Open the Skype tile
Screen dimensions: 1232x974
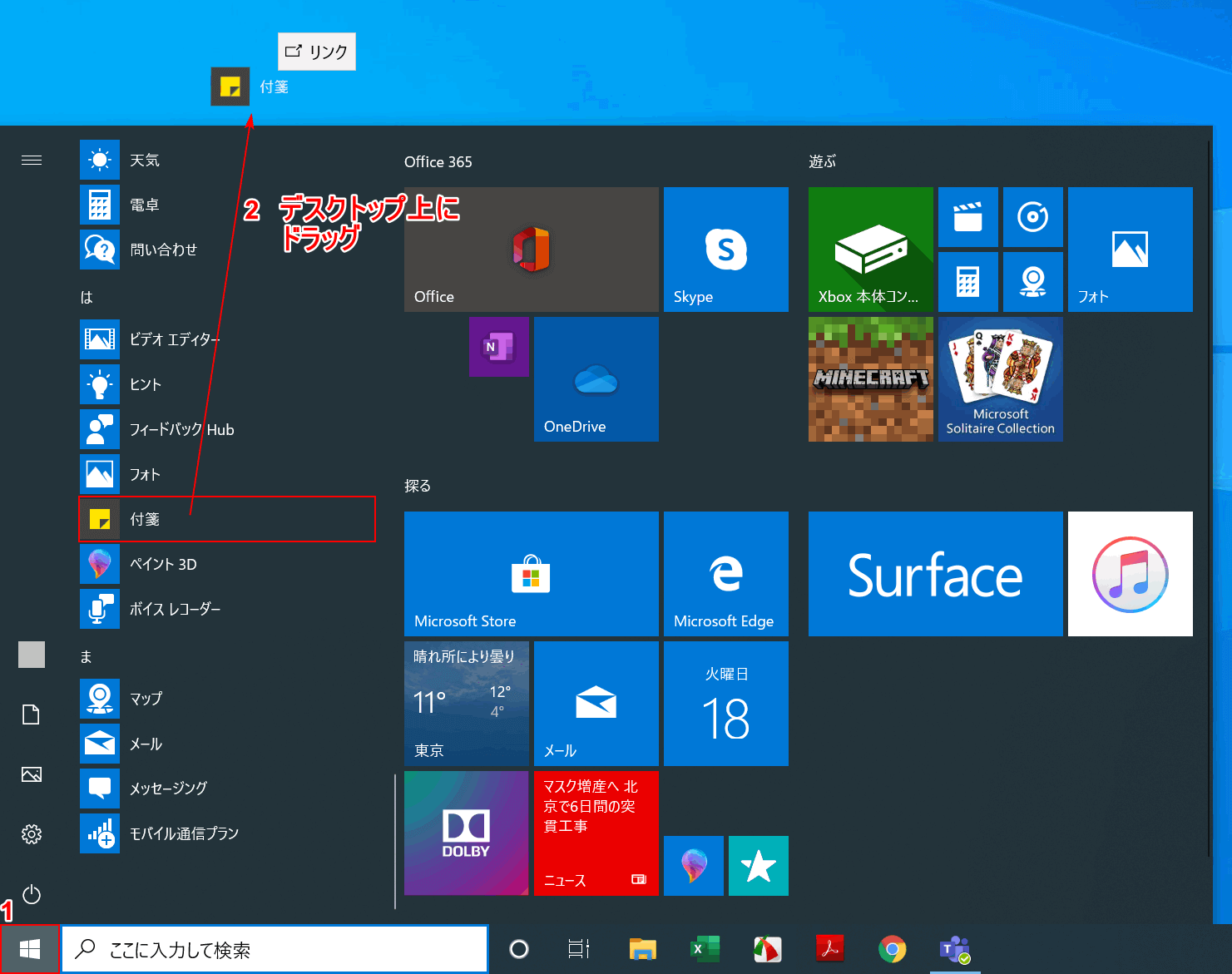pyautogui.click(x=726, y=250)
